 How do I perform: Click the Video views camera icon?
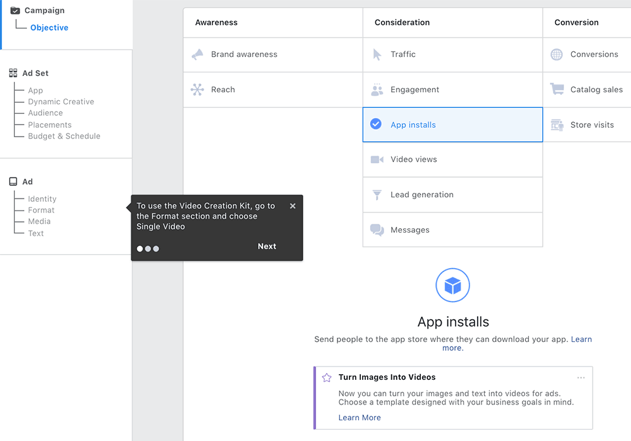(377, 160)
